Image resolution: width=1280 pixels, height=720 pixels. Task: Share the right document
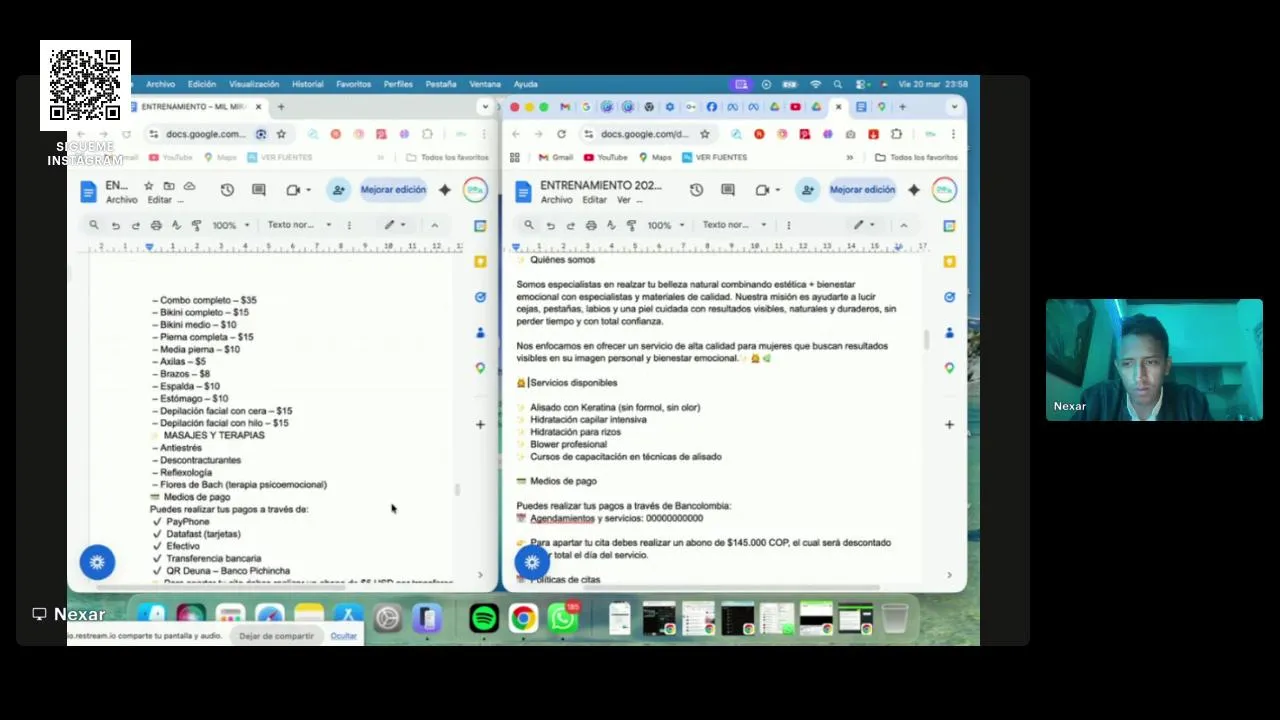[807, 190]
